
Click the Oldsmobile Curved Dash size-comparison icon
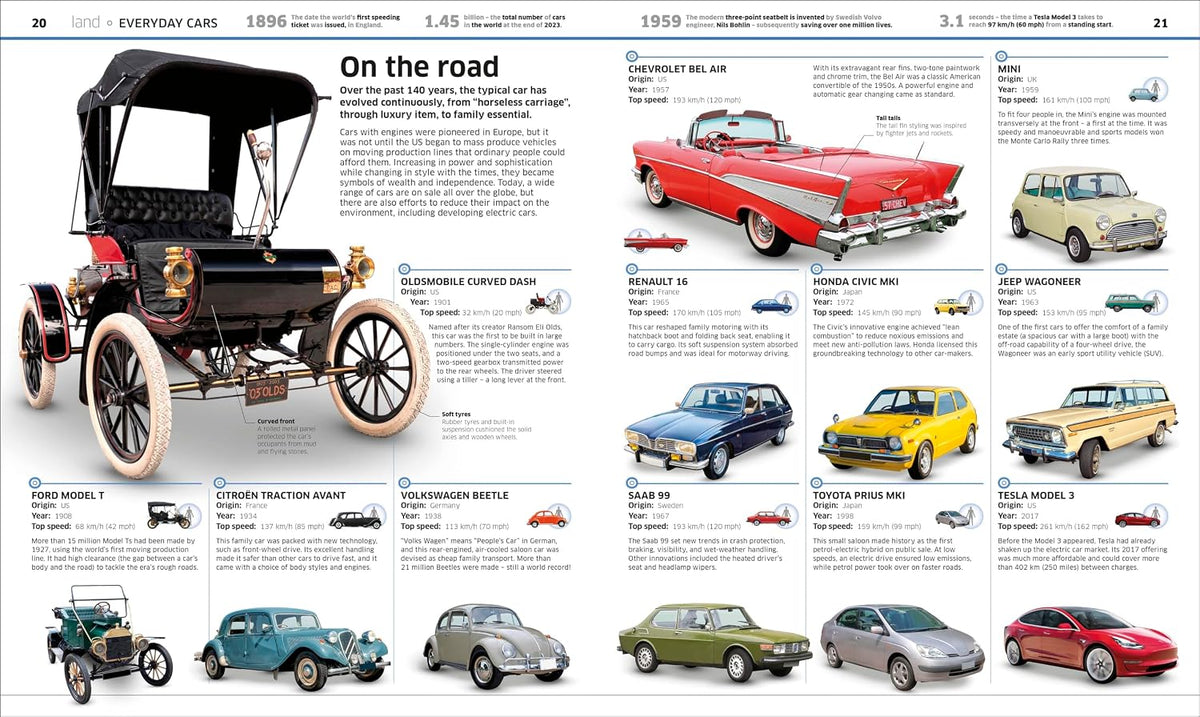[546, 300]
